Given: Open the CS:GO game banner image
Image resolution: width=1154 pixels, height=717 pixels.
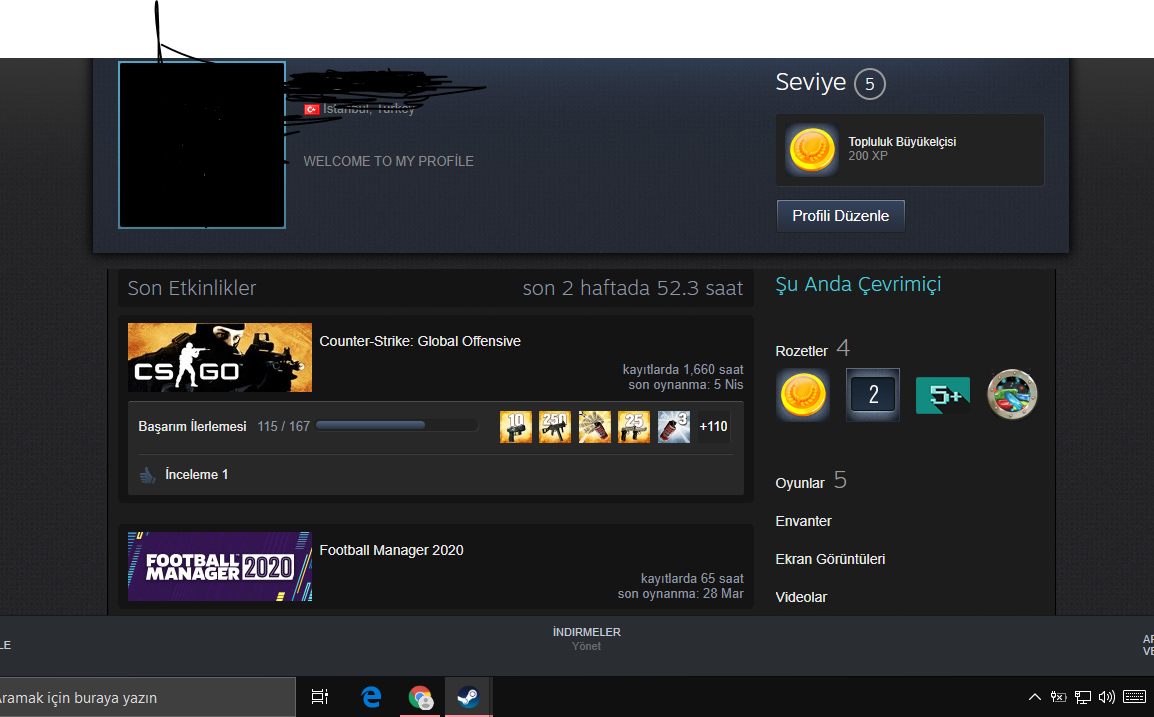Looking at the screenshot, I should (220, 358).
